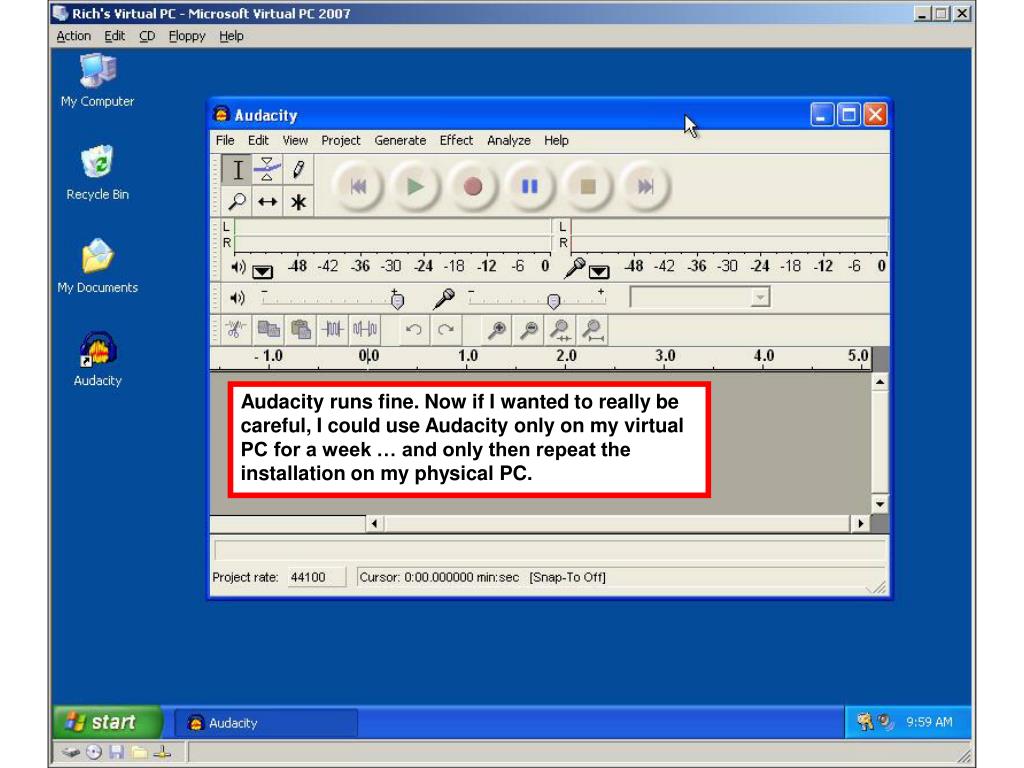This screenshot has height=768, width=1024.
Task: Click the speaker icon on output meter
Action: click(x=238, y=267)
